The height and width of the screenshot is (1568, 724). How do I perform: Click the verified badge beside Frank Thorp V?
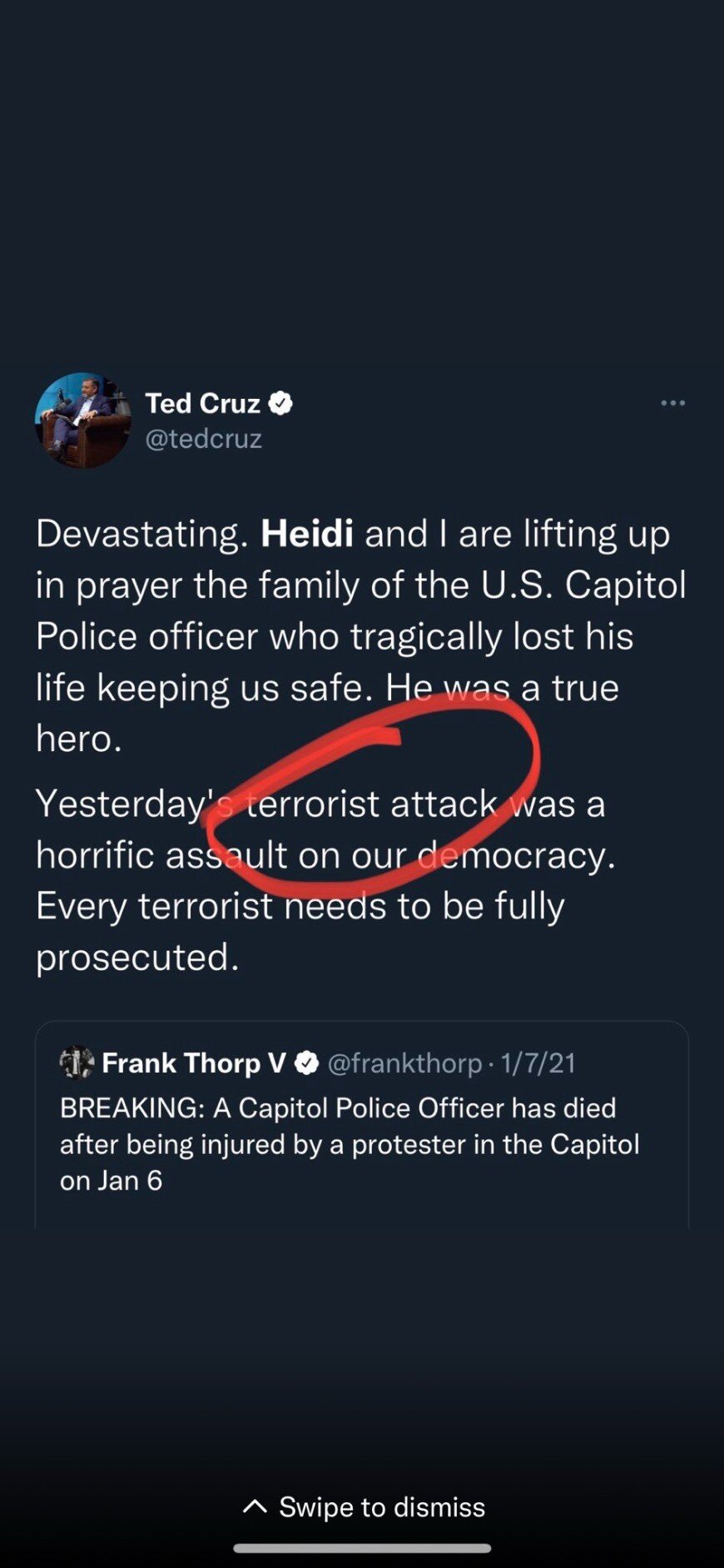(x=307, y=1063)
